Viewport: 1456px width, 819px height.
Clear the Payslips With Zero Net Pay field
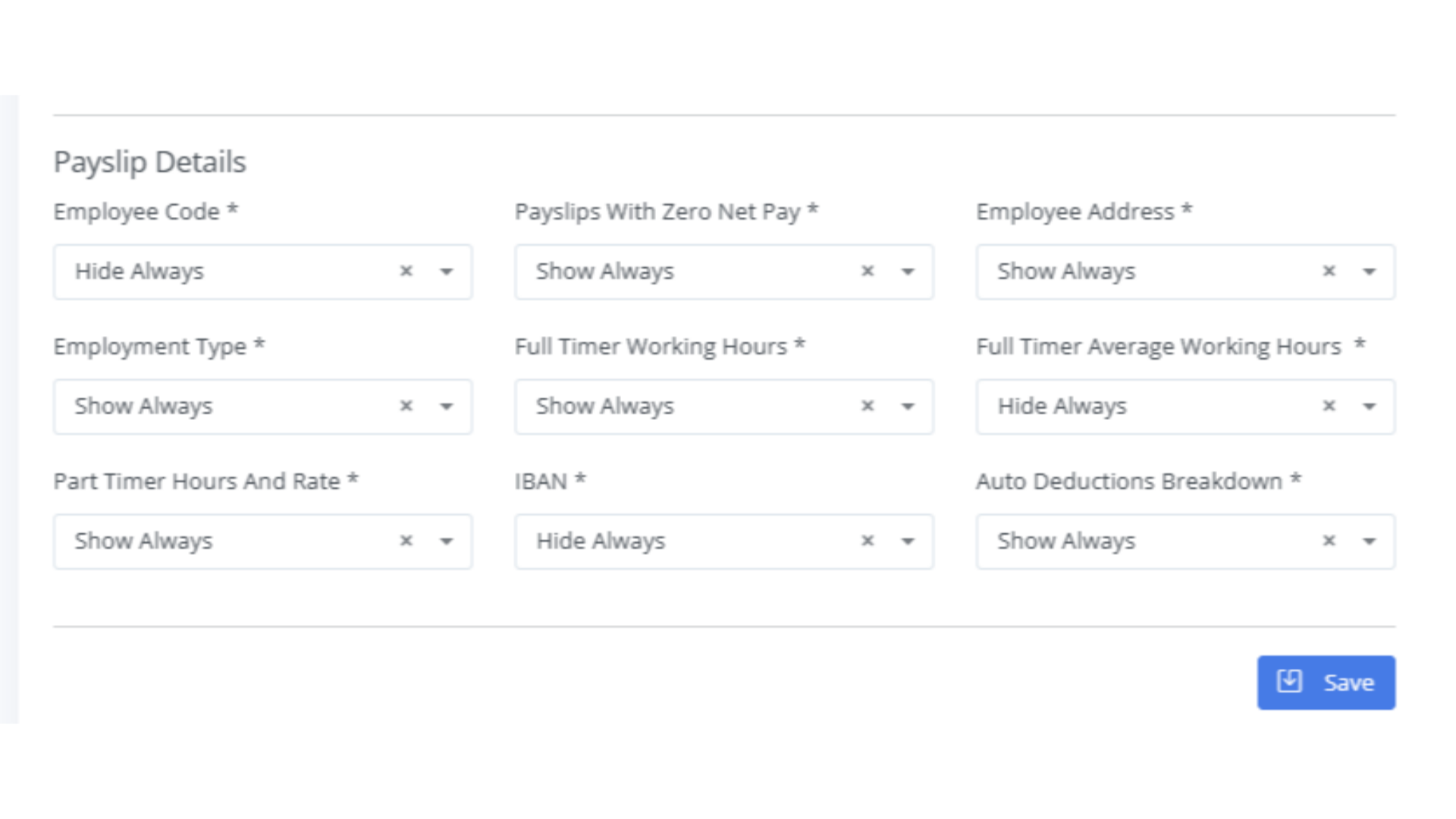[868, 271]
